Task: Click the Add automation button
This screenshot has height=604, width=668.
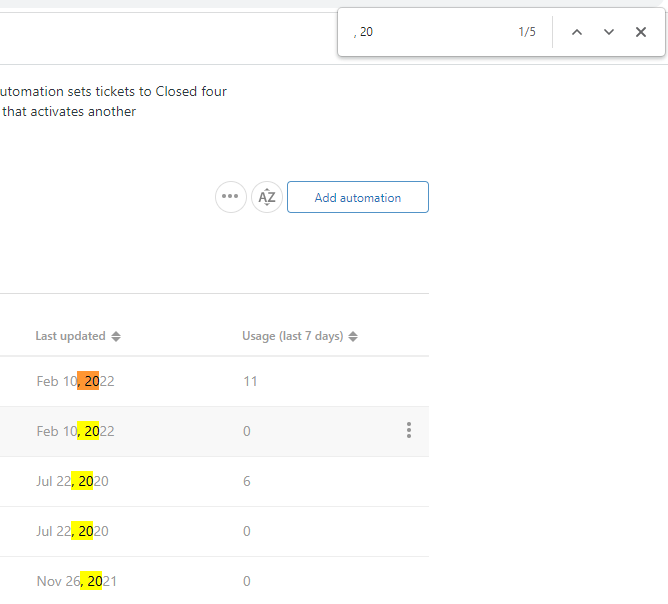Action: point(357,197)
